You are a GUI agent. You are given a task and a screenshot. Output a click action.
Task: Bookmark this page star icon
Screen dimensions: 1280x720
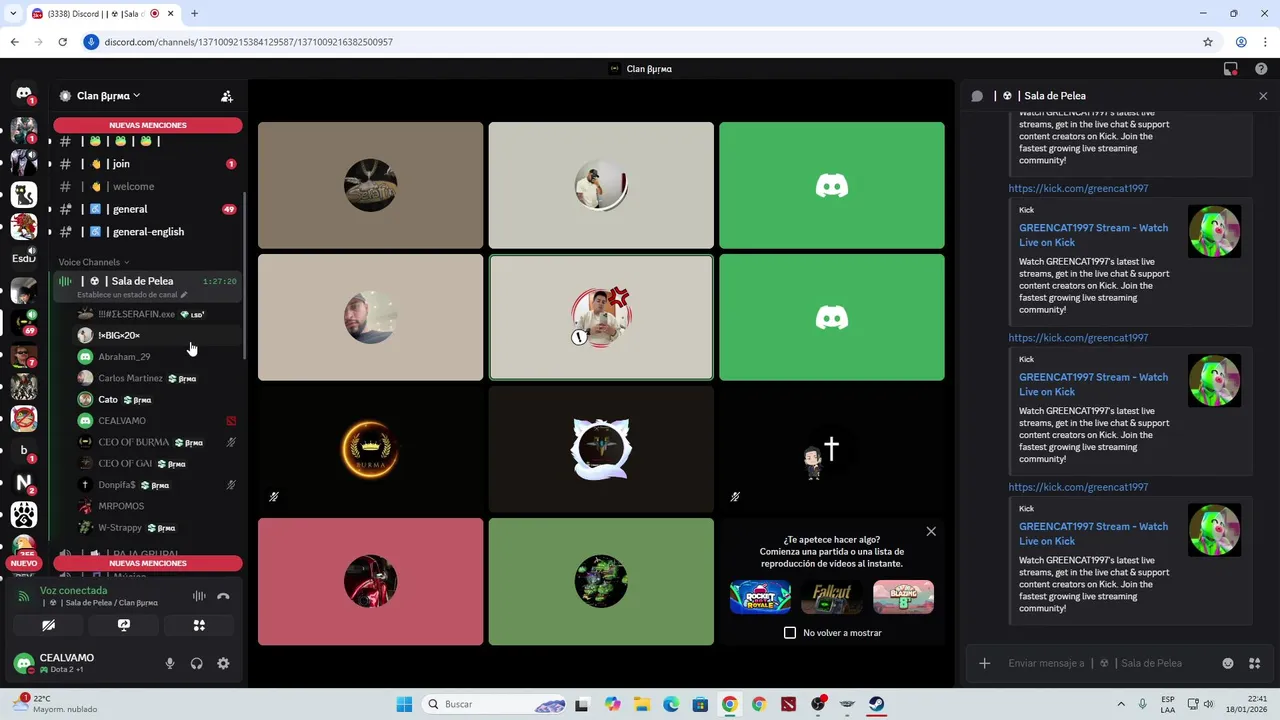coord(1208,42)
